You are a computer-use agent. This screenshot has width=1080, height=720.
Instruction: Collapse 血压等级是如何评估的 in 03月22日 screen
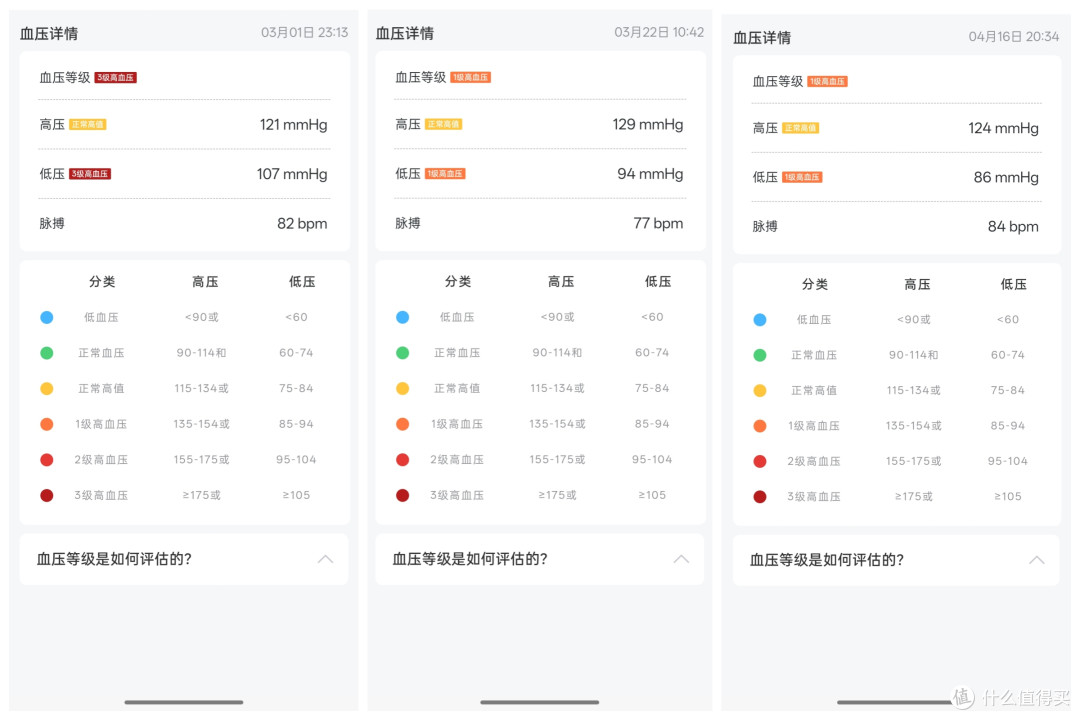[x=681, y=559]
